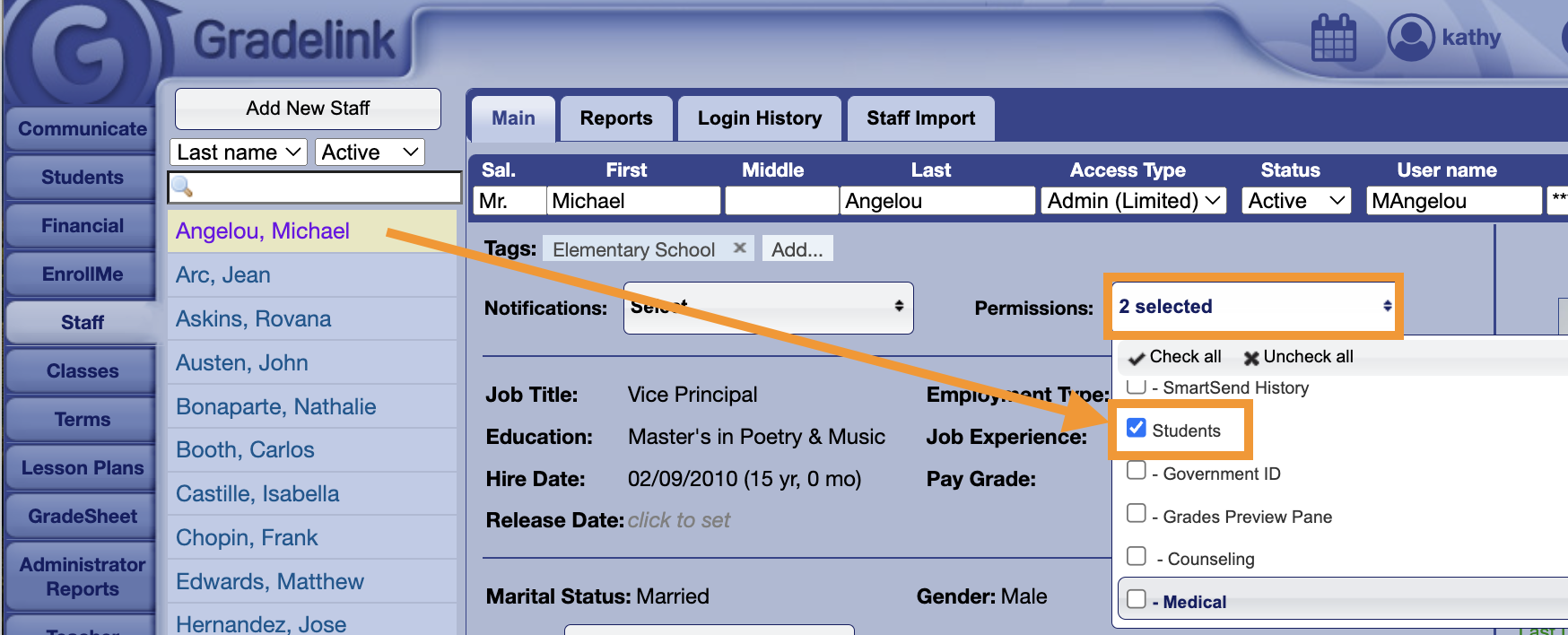1568x635 pixels.
Task: Click the Check all checkmark icon
Action: tap(1137, 358)
